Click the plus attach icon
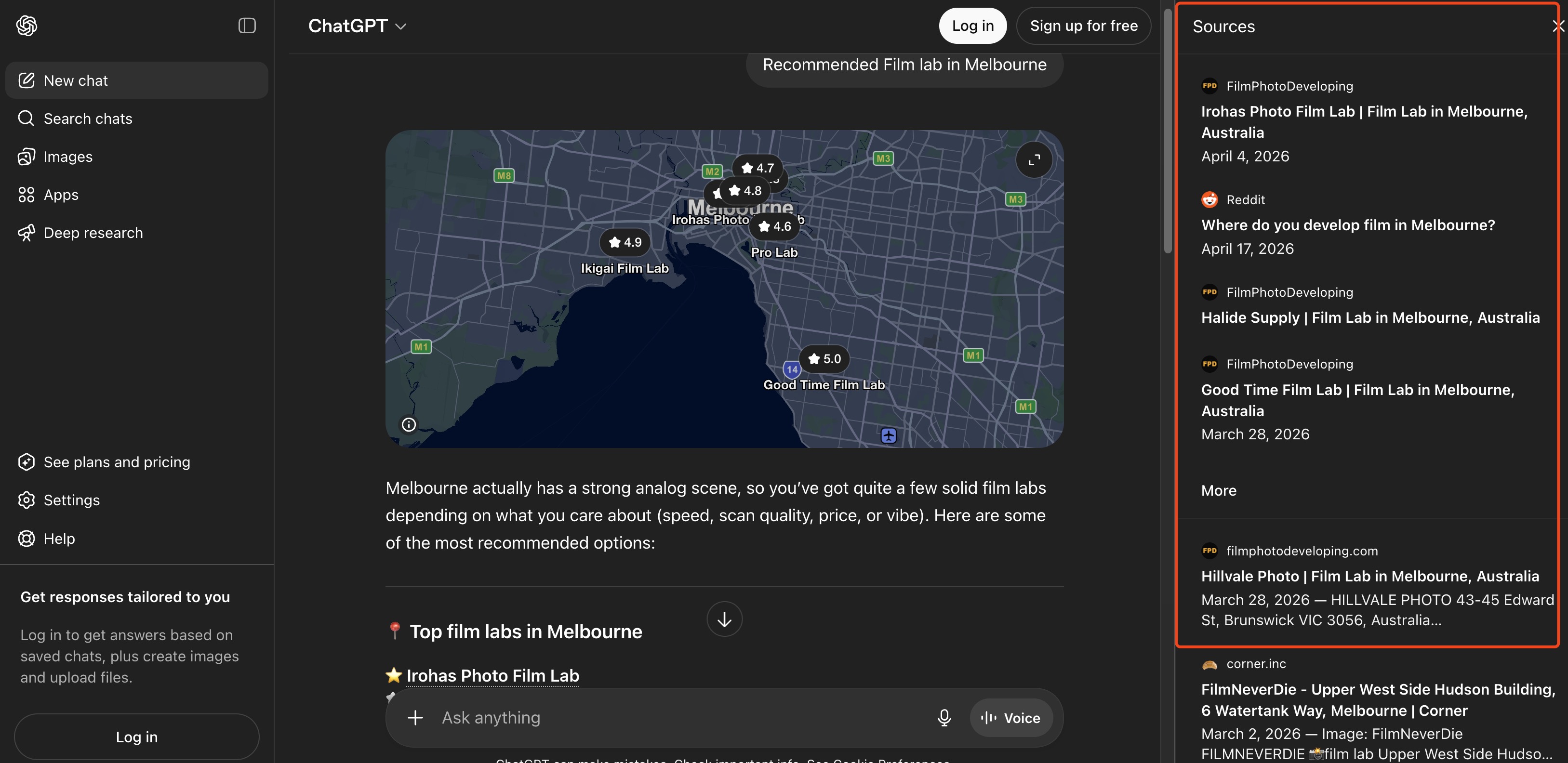1568x763 pixels. (x=415, y=718)
